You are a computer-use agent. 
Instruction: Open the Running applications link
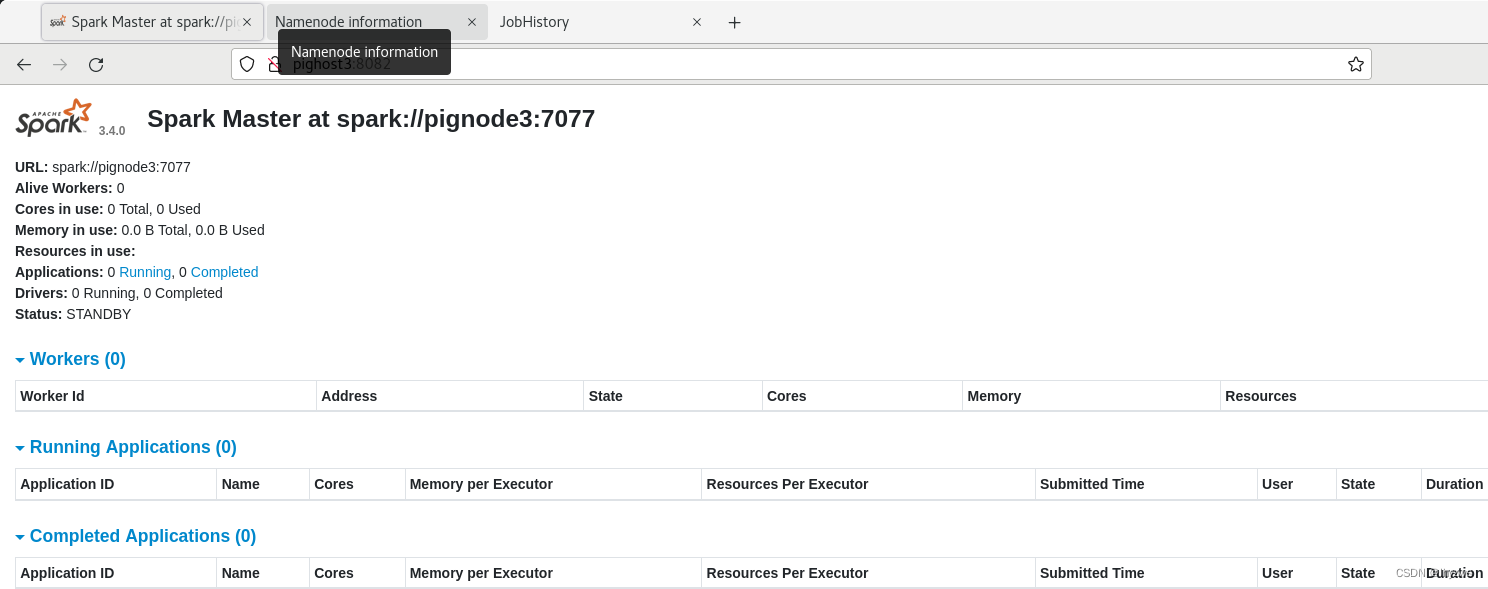coord(145,272)
